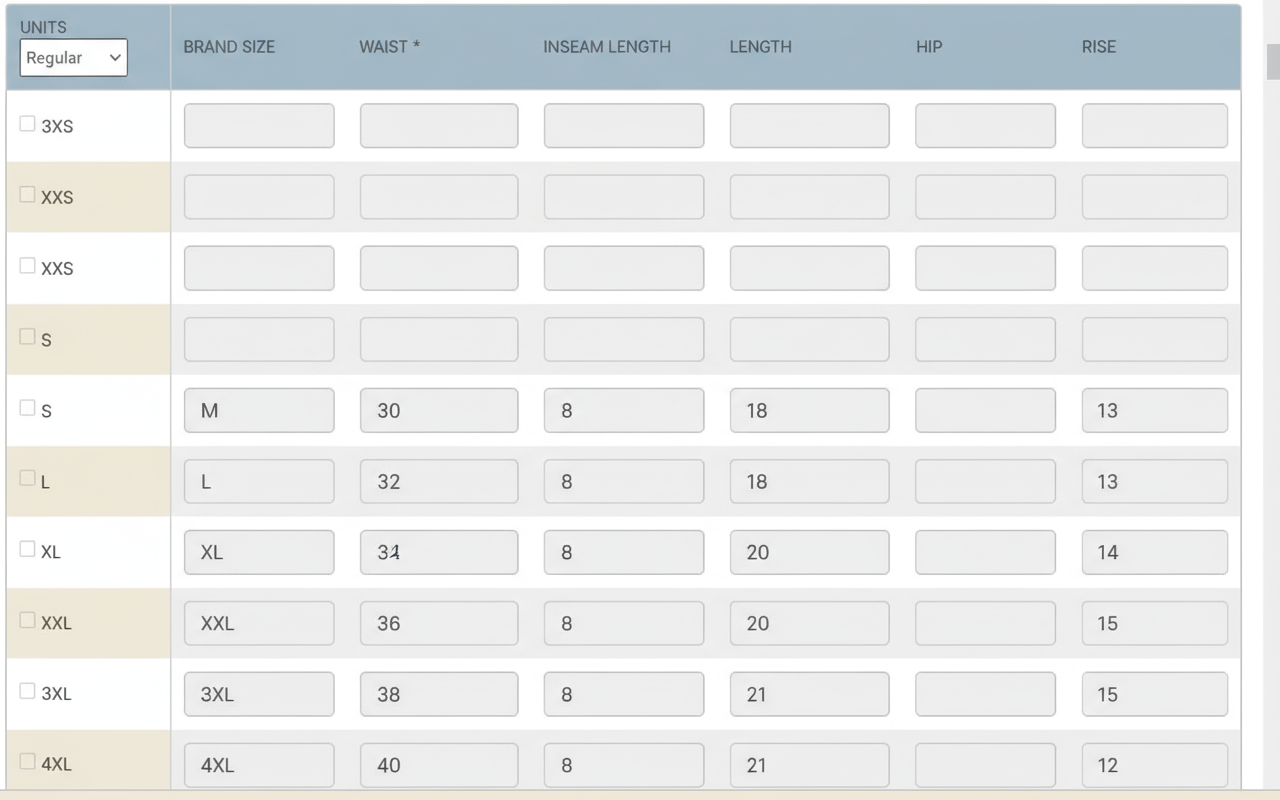The height and width of the screenshot is (800, 1280).
Task: Click the vertical scrollbar thumb
Action: pyautogui.click(x=1273, y=62)
